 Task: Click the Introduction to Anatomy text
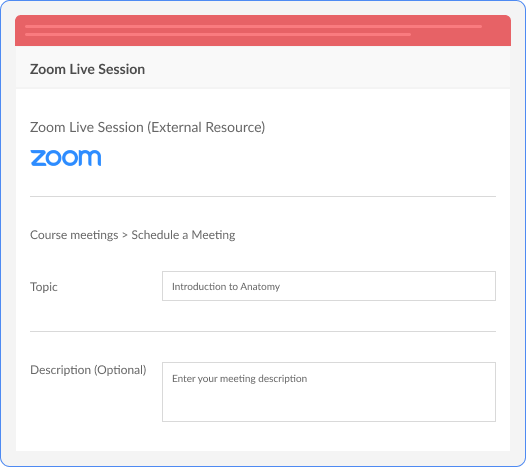[226, 287]
